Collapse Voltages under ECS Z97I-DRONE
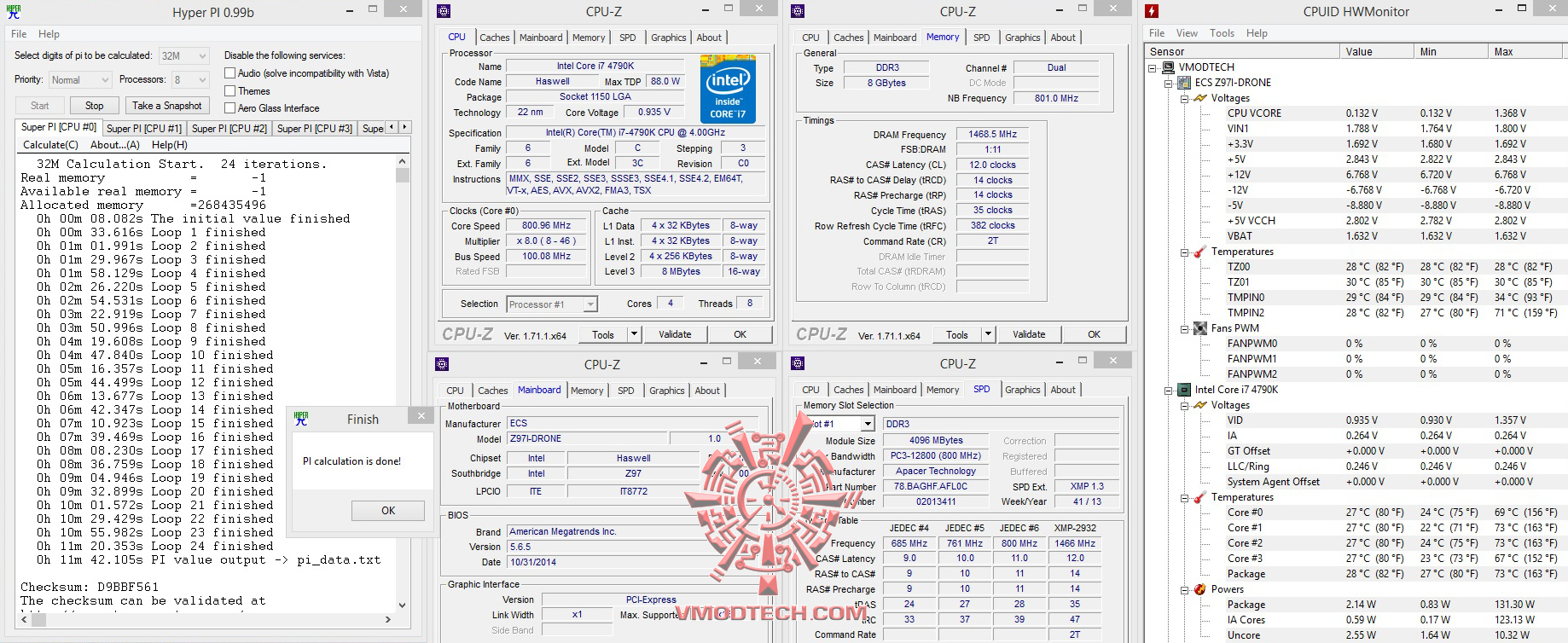The width and height of the screenshot is (1568, 643). [x=1185, y=98]
